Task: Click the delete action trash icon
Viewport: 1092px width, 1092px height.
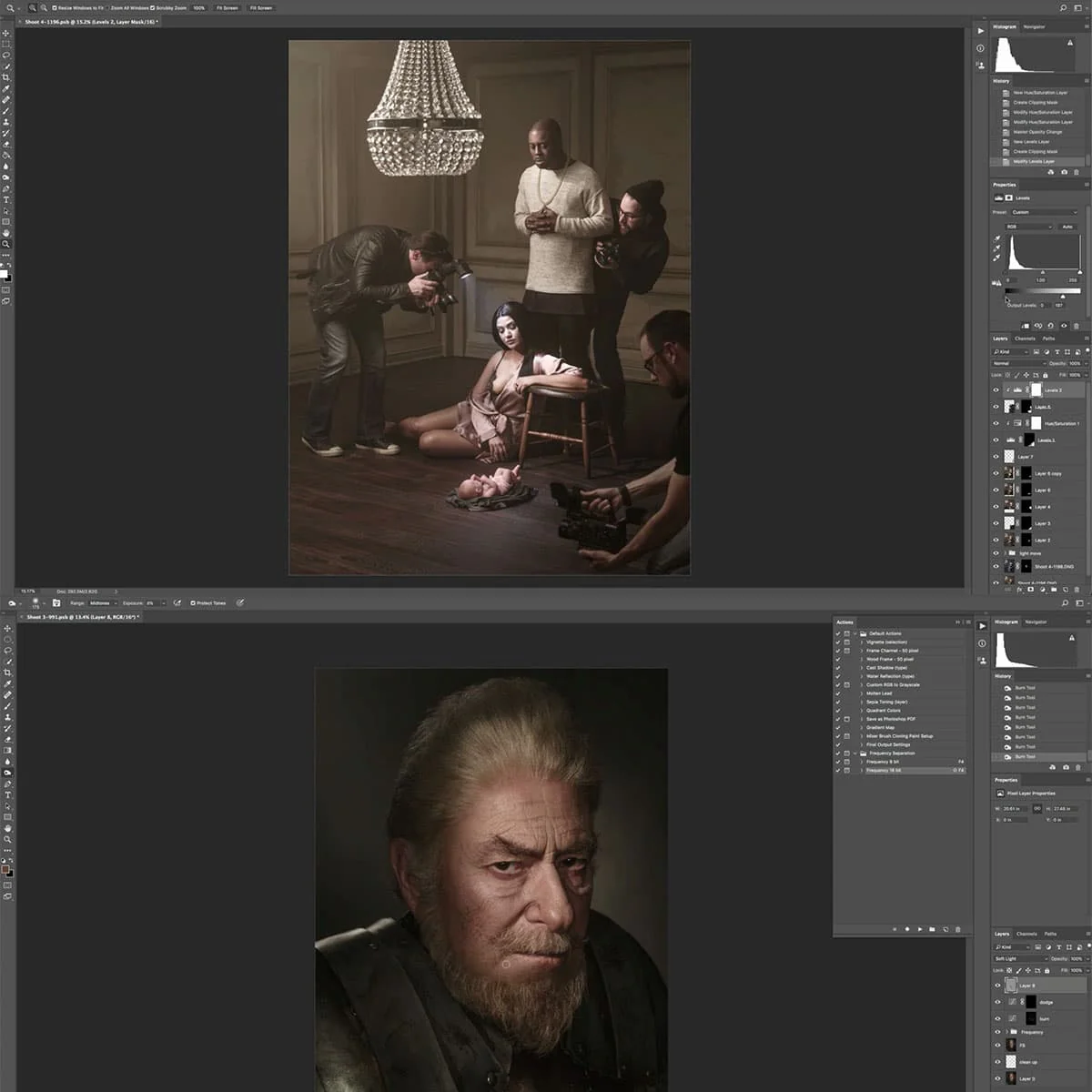Action: coord(957,929)
